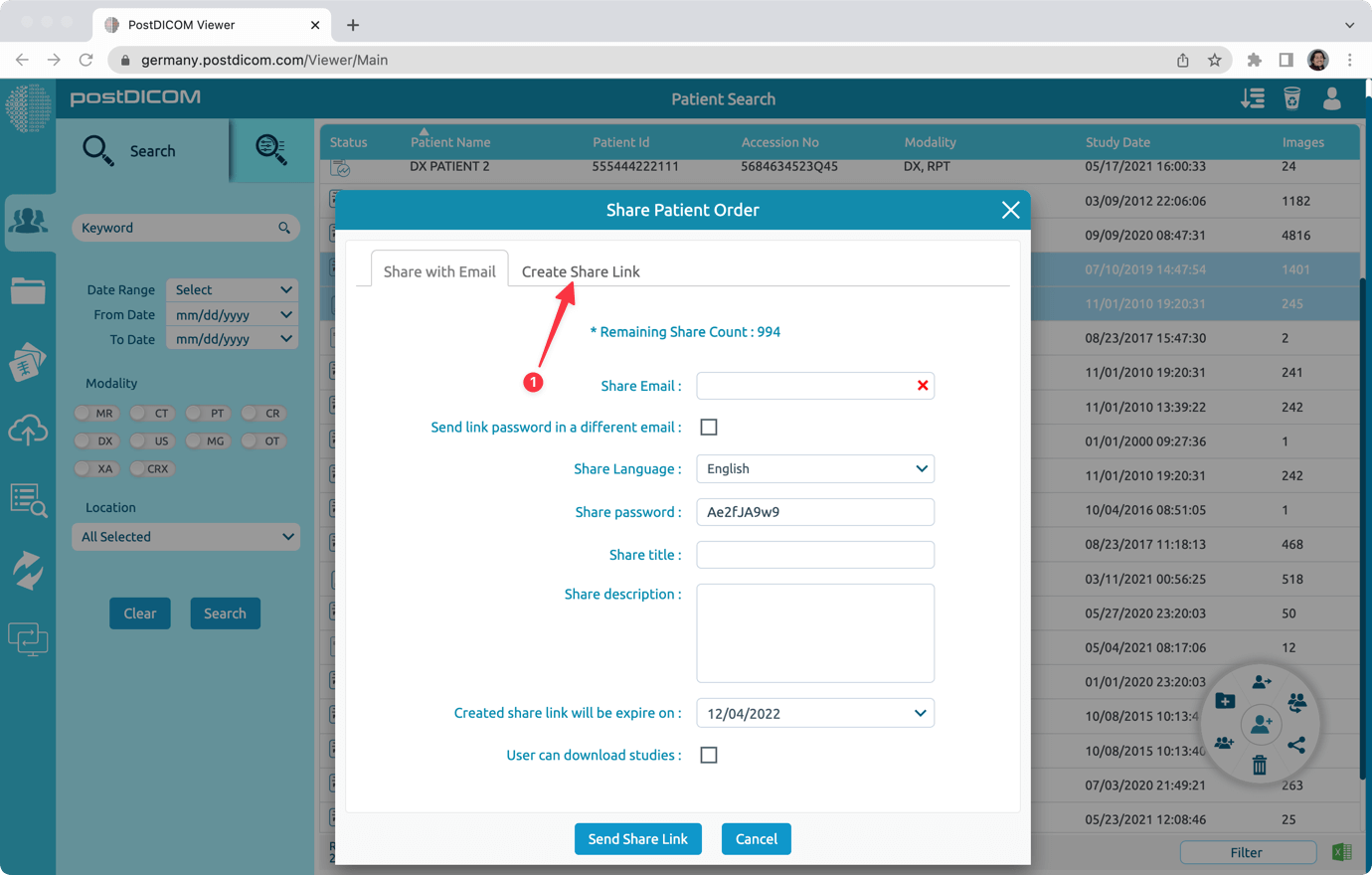Open the patients section in left sidebar
The height and width of the screenshot is (875, 1372).
(28, 221)
